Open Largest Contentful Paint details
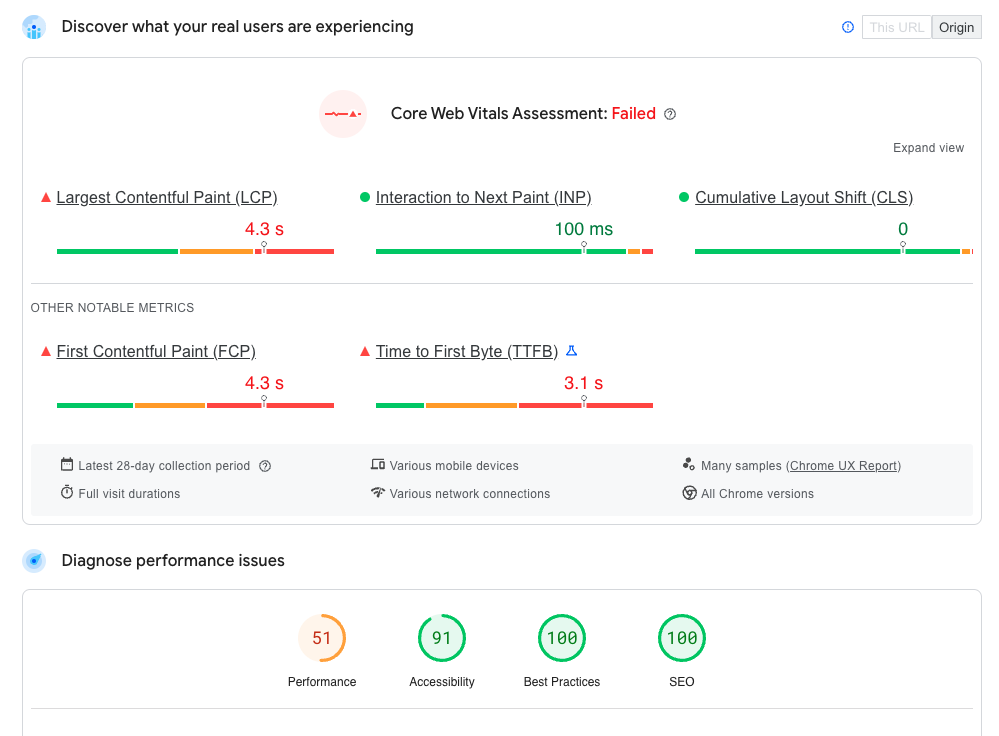 click(x=167, y=197)
